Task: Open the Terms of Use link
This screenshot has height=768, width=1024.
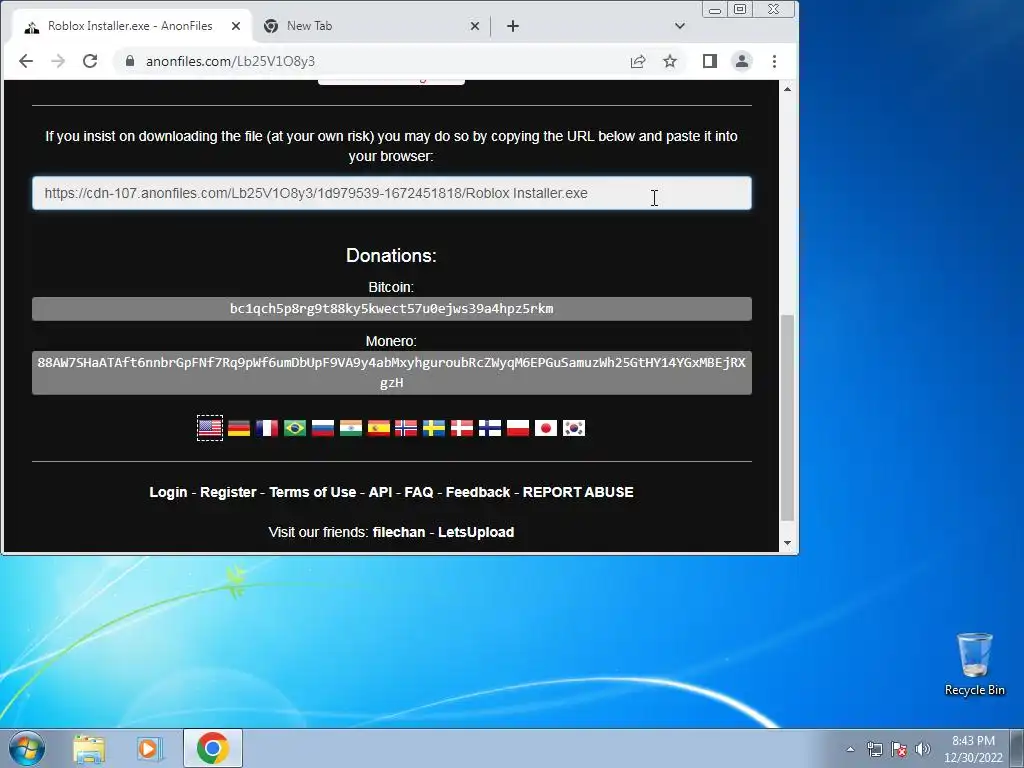Action: [x=313, y=492]
